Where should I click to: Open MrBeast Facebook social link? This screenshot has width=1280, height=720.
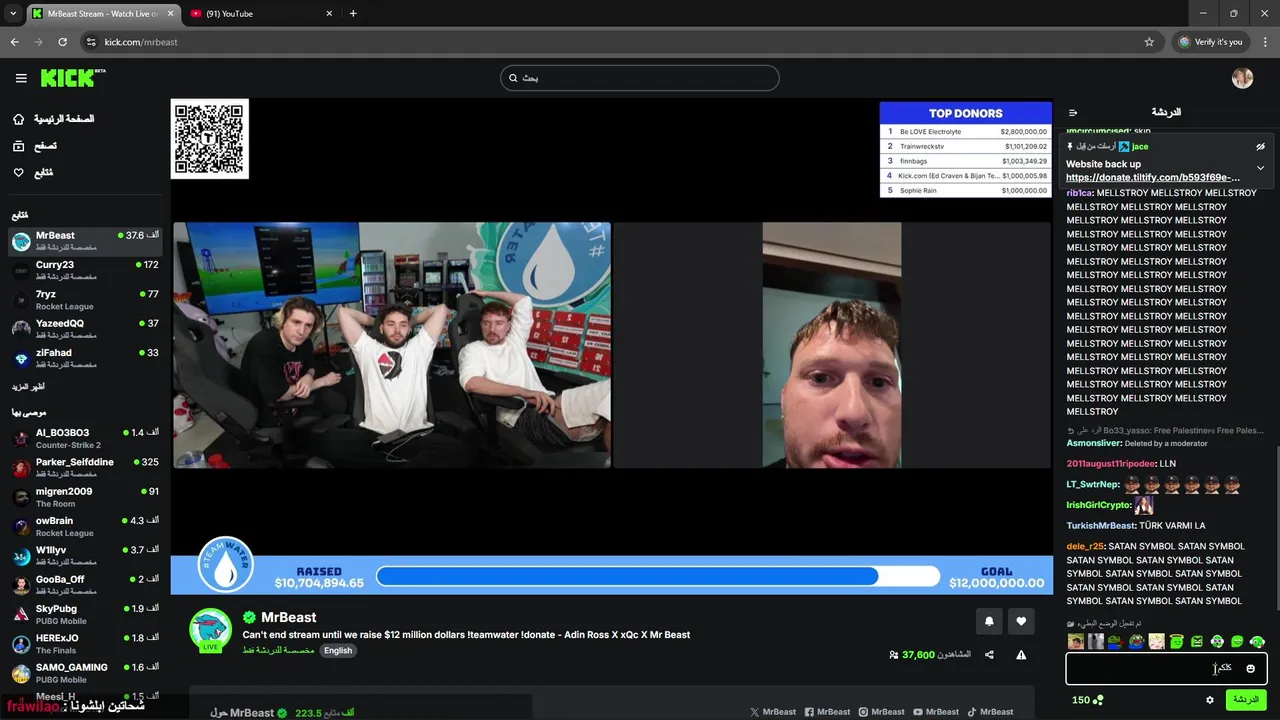click(827, 712)
